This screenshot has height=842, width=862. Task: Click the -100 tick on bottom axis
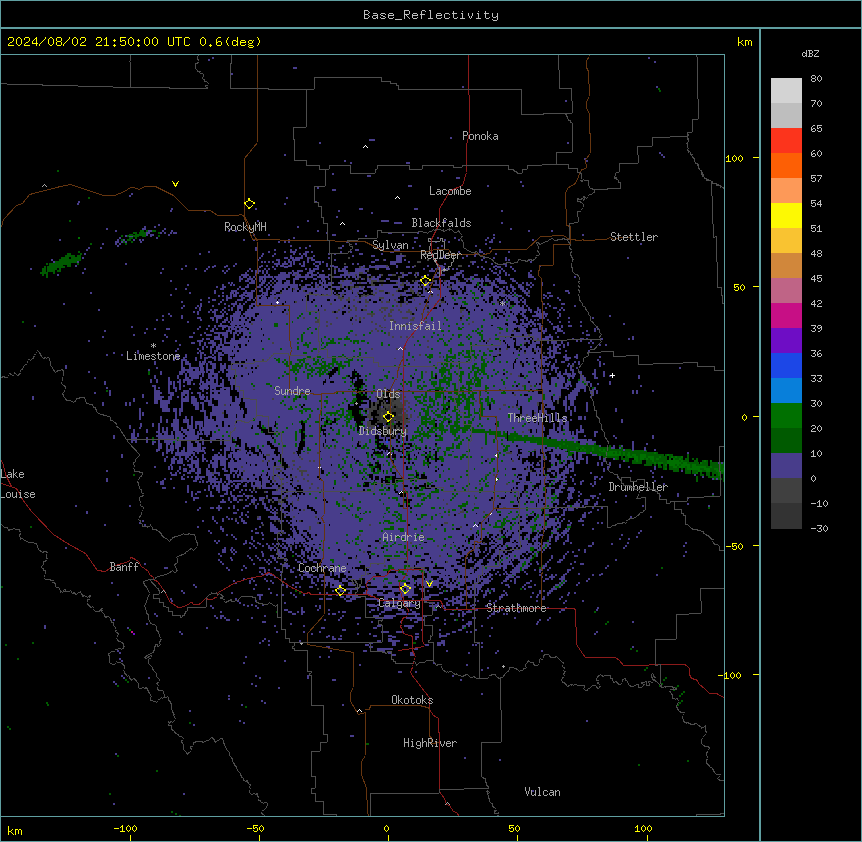pos(126,828)
